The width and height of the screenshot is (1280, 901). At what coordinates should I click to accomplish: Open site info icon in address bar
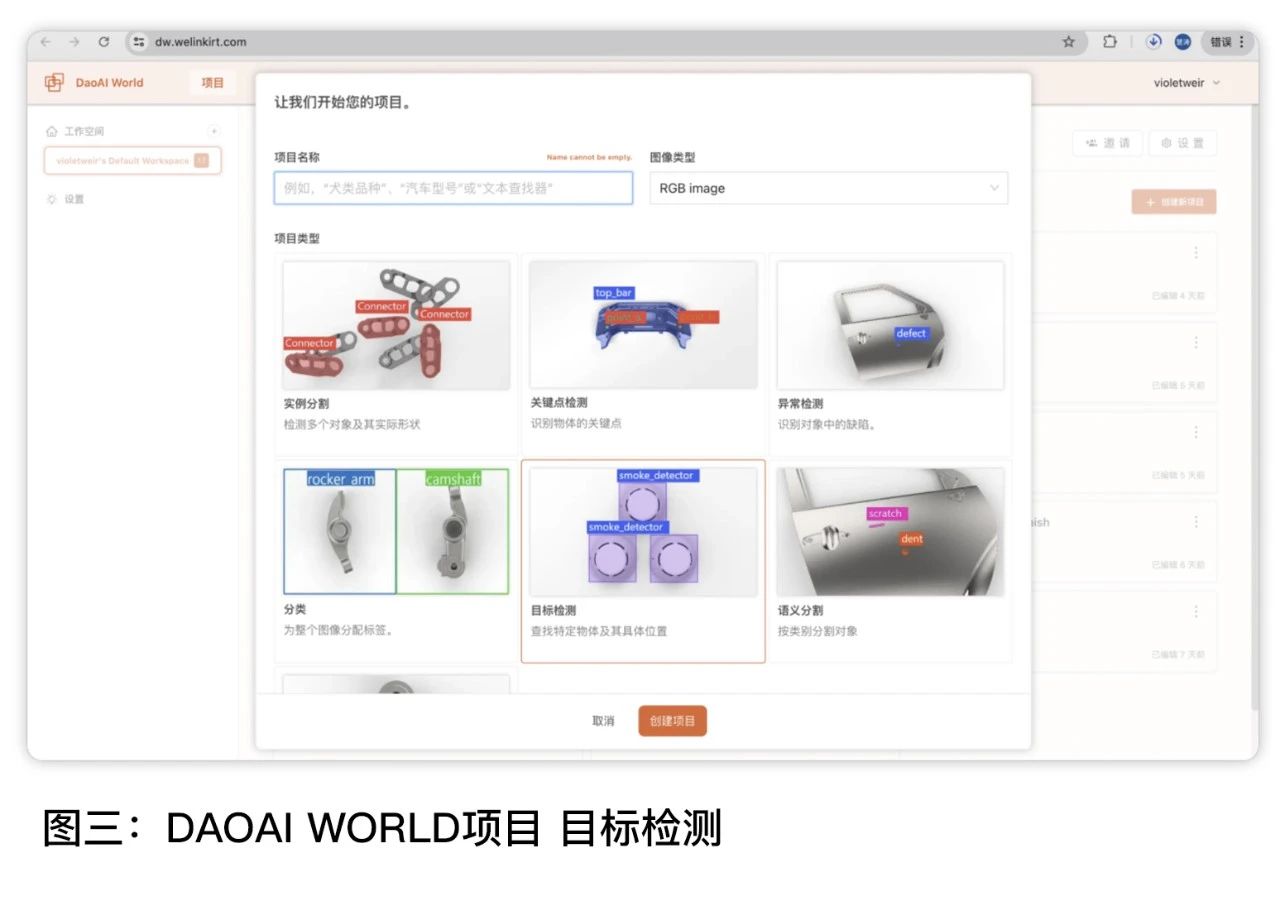(x=139, y=42)
